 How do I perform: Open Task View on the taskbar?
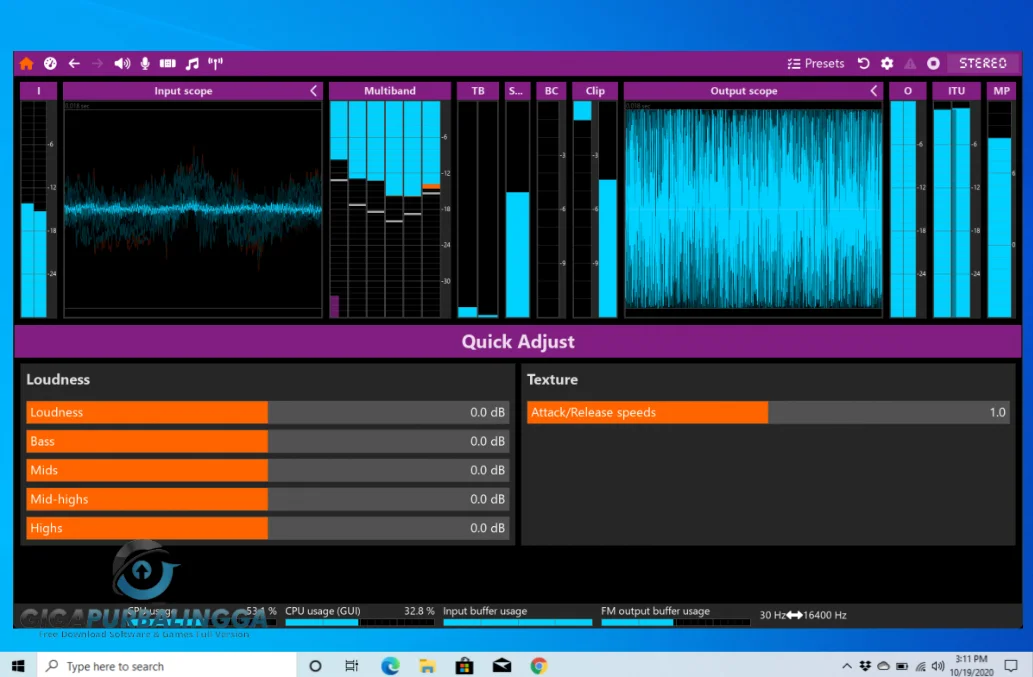[x=352, y=666]
